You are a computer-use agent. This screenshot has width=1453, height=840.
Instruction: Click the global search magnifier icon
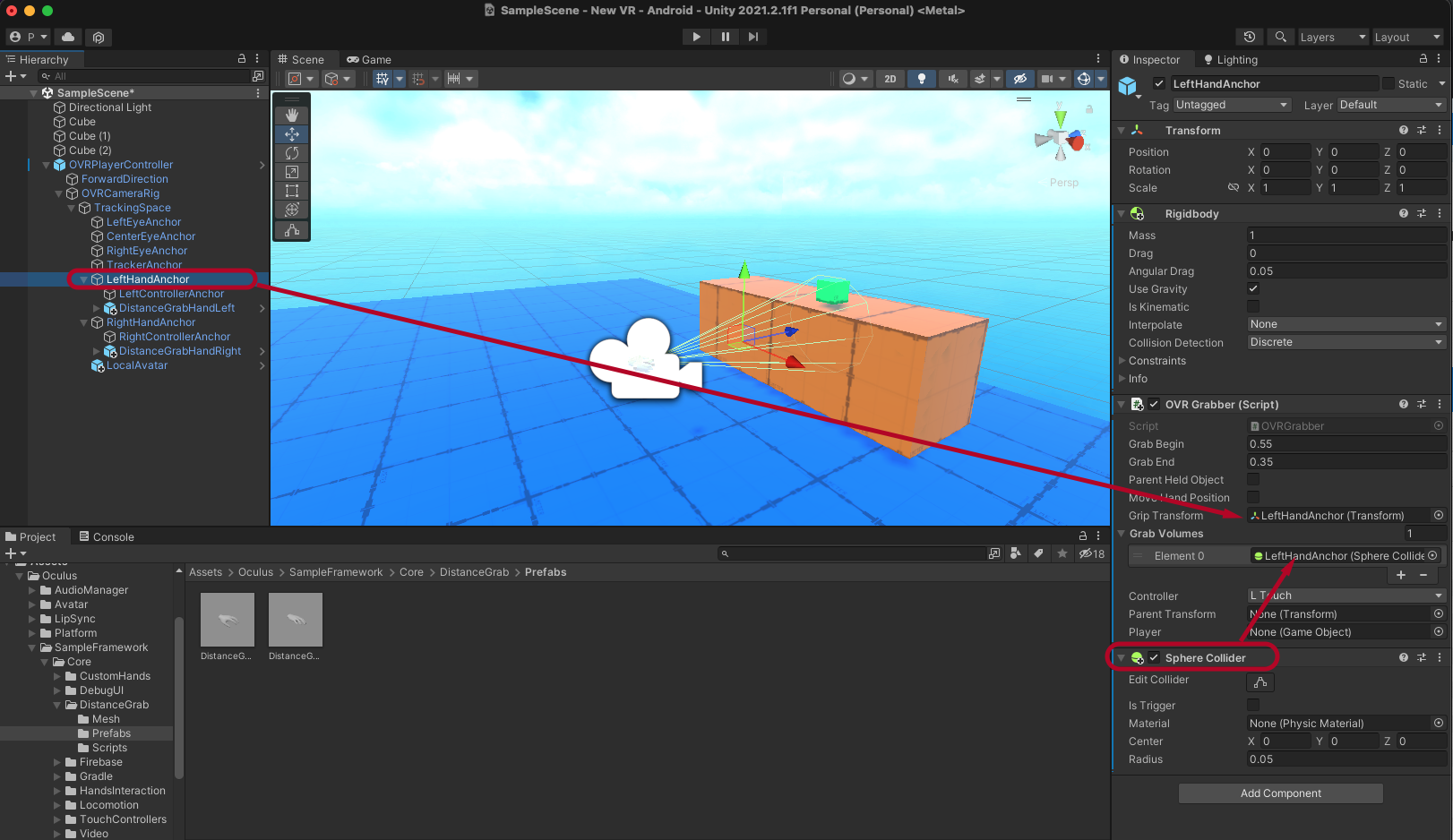1281,37
